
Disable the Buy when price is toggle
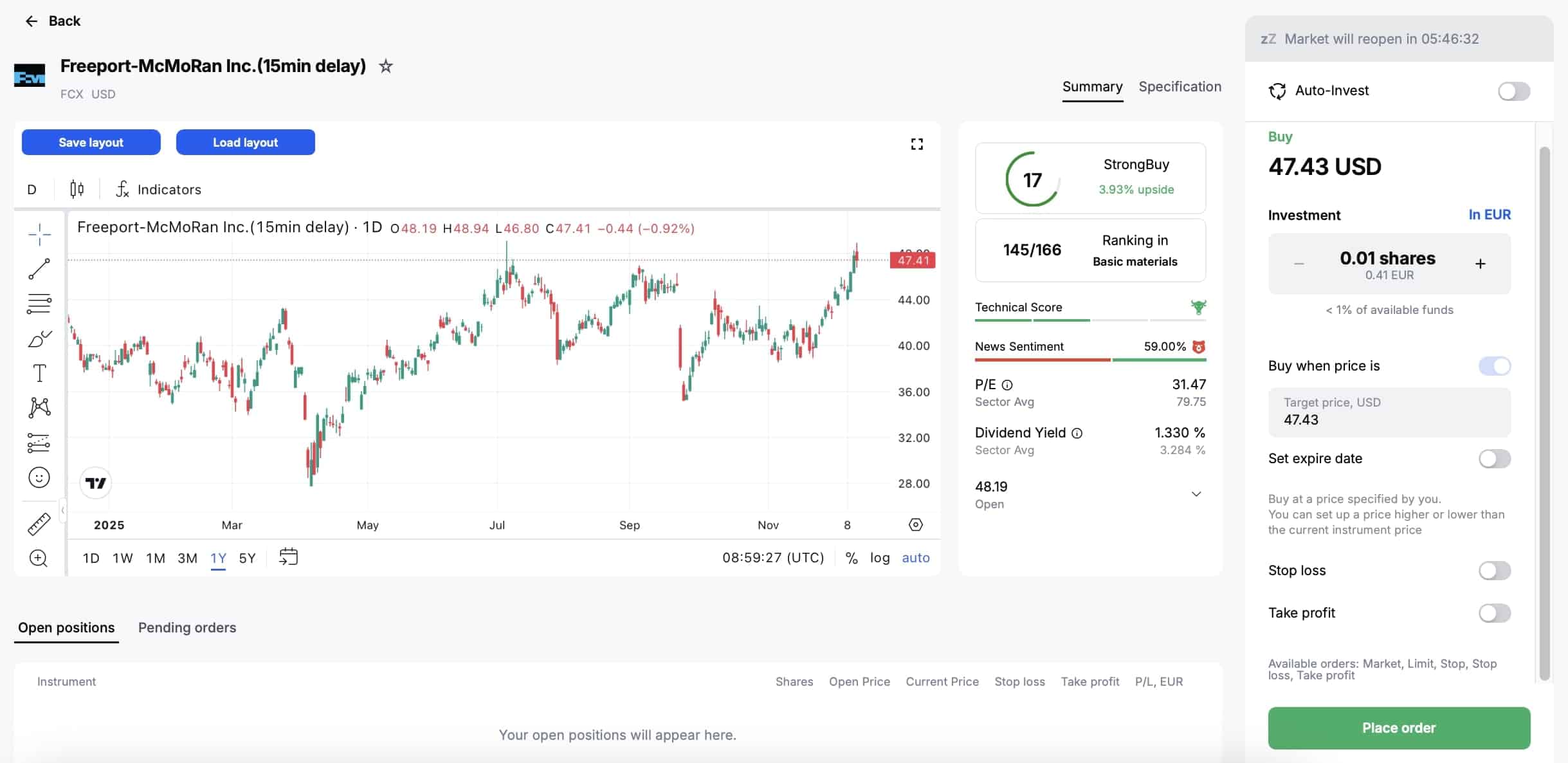pos(1494,366)
